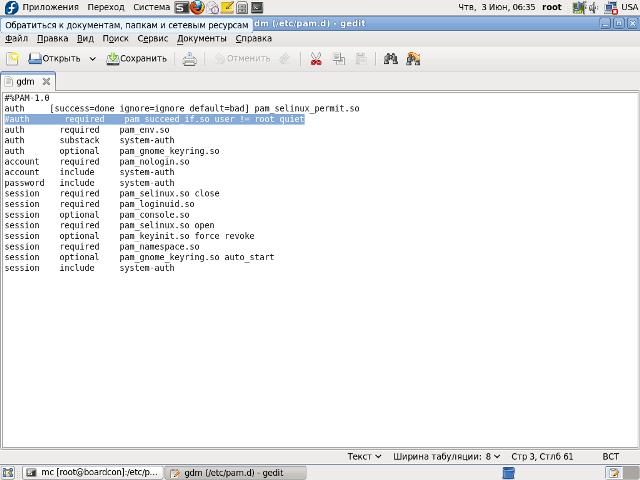Click the Find binoculars icon
The height and width of the screenshot is (480, 640).
[x=391, y=59]
